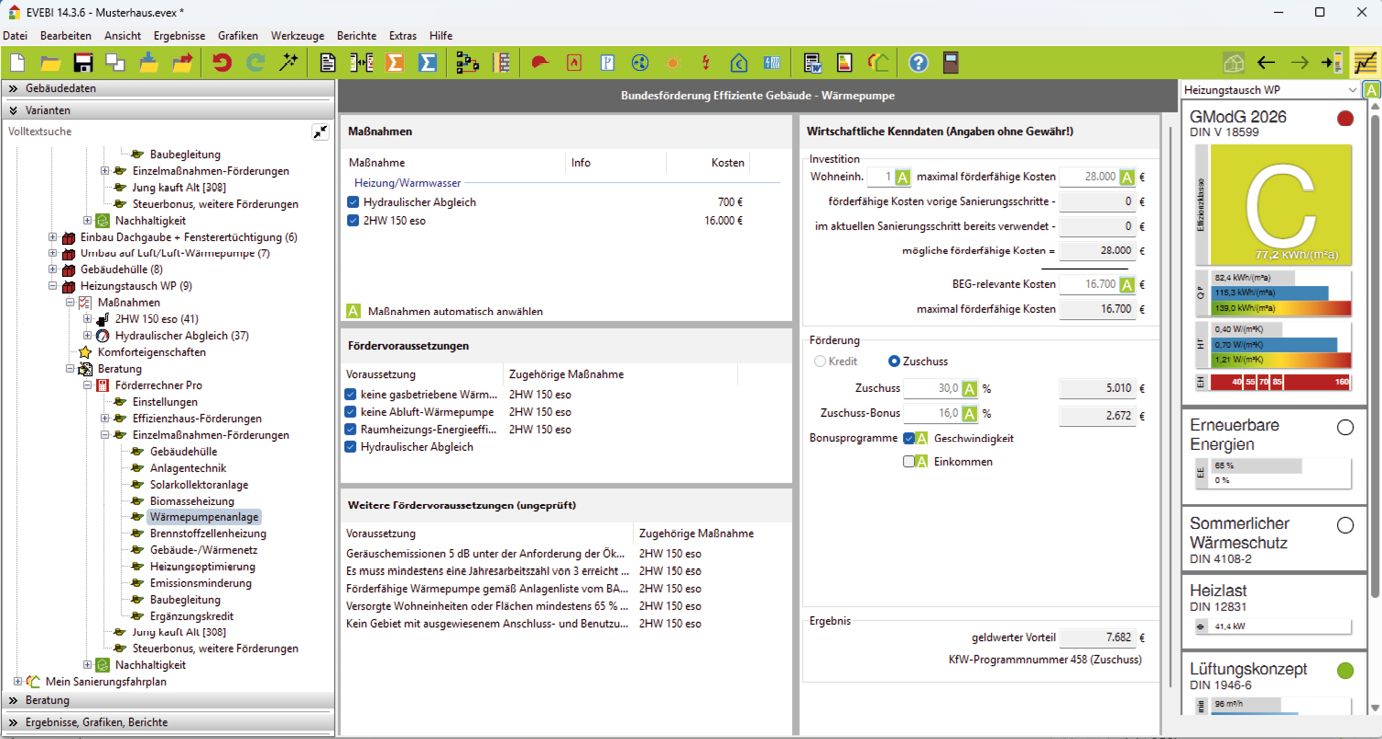This screenshot has width=1382, height=739.
Task: Open the variant tree structure icon
Action: point(467,63)
